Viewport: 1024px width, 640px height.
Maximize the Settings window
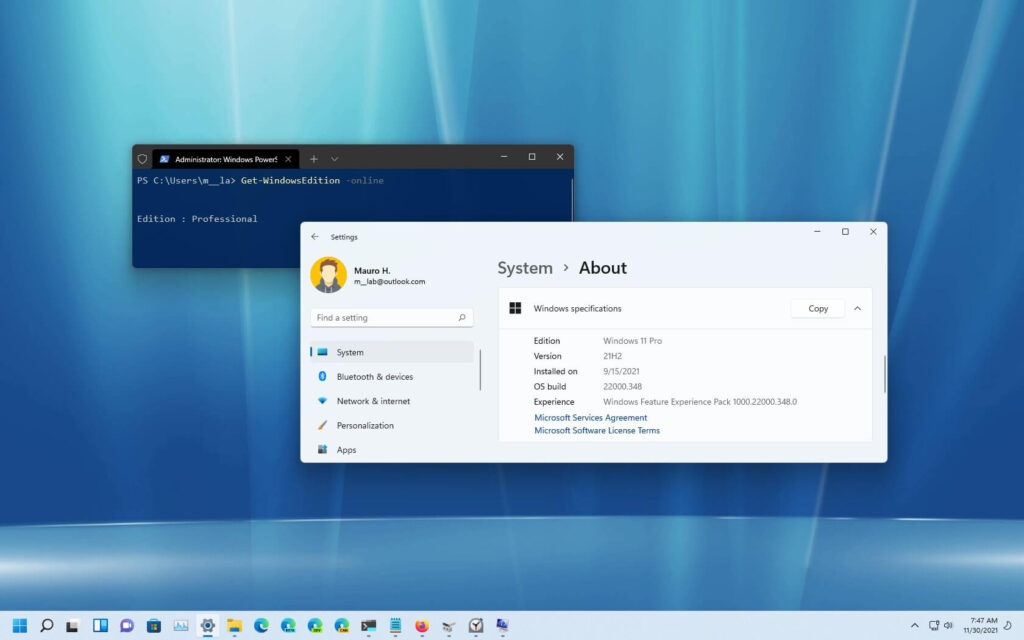coord(845,231)
